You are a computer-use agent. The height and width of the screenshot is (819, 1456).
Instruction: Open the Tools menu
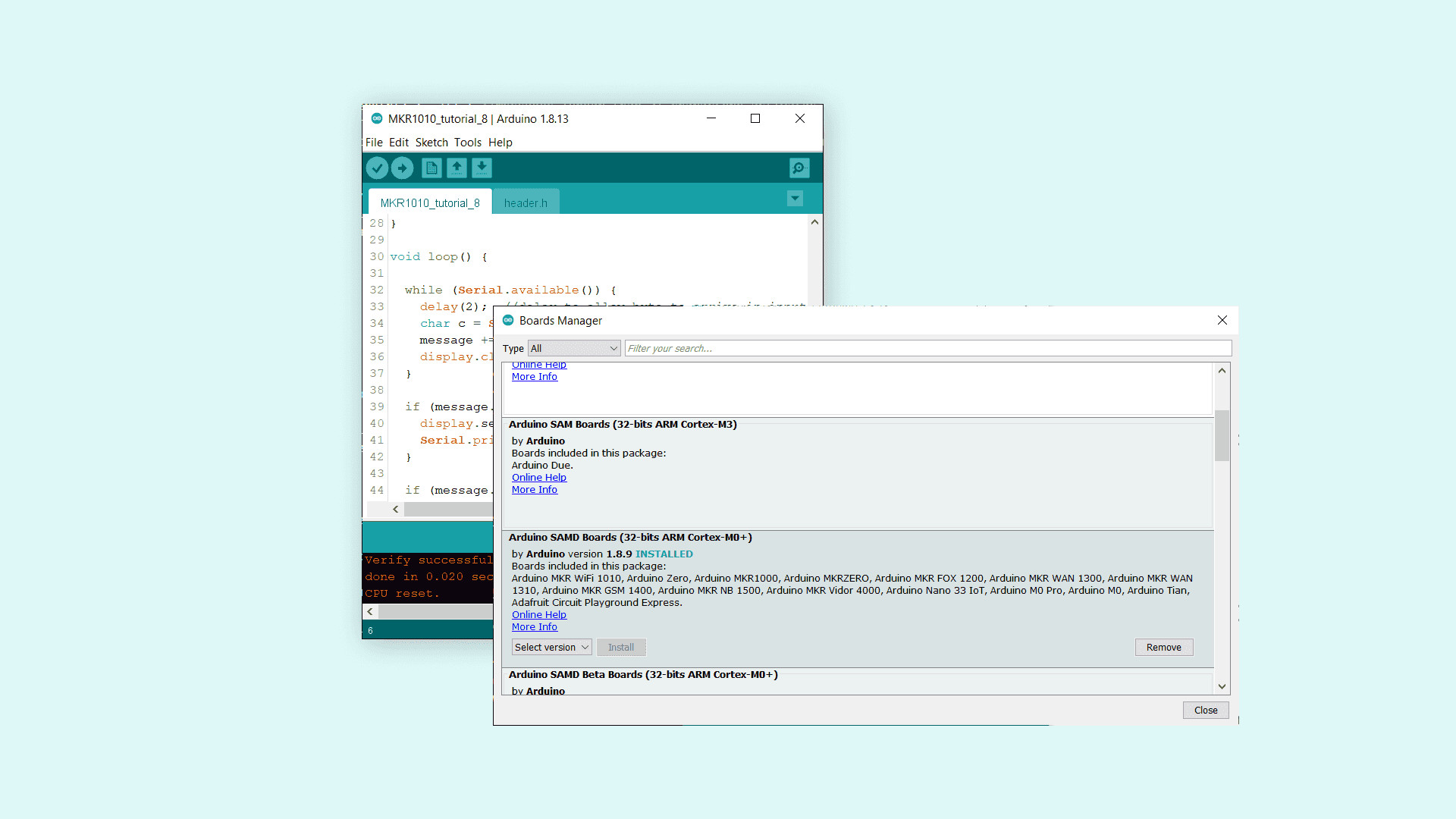(467, 143)
